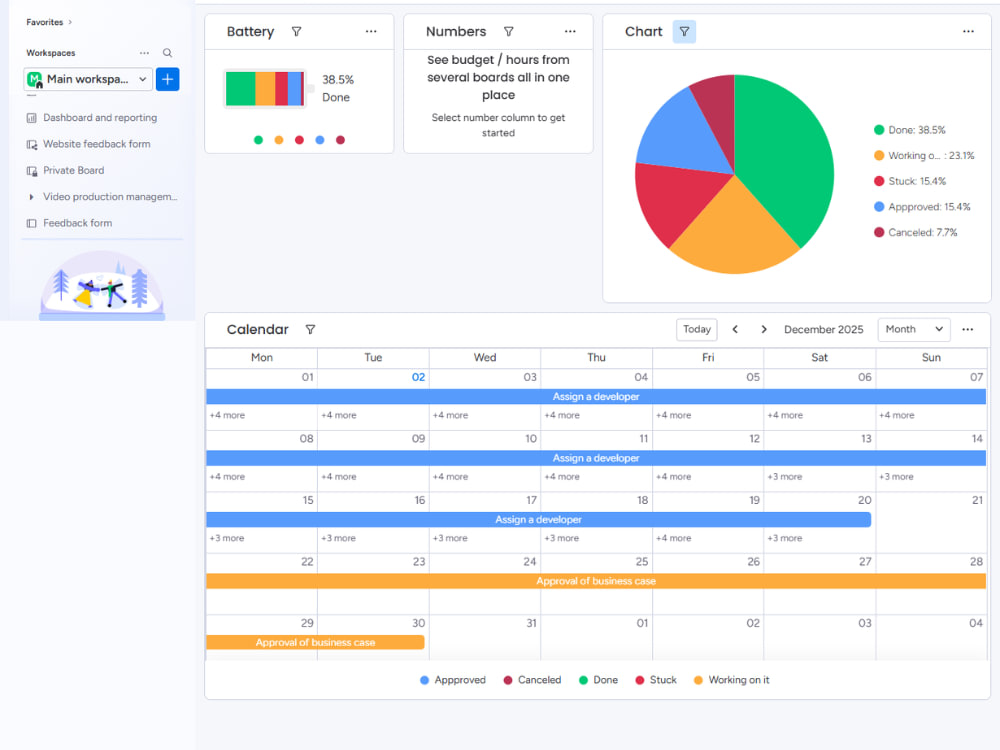Expand +3 more on Monday 15
This screenshot has height=750, width=1000.
click(227, 538)
